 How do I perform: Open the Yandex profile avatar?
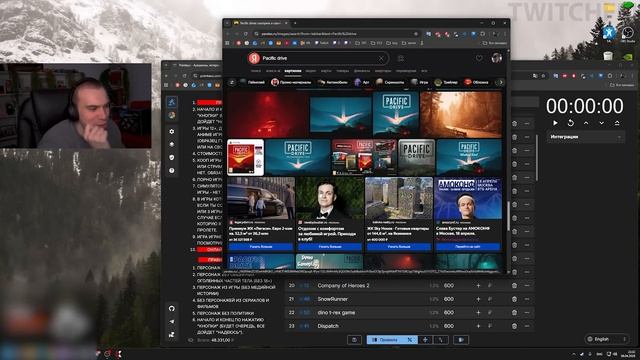[497, 58]
